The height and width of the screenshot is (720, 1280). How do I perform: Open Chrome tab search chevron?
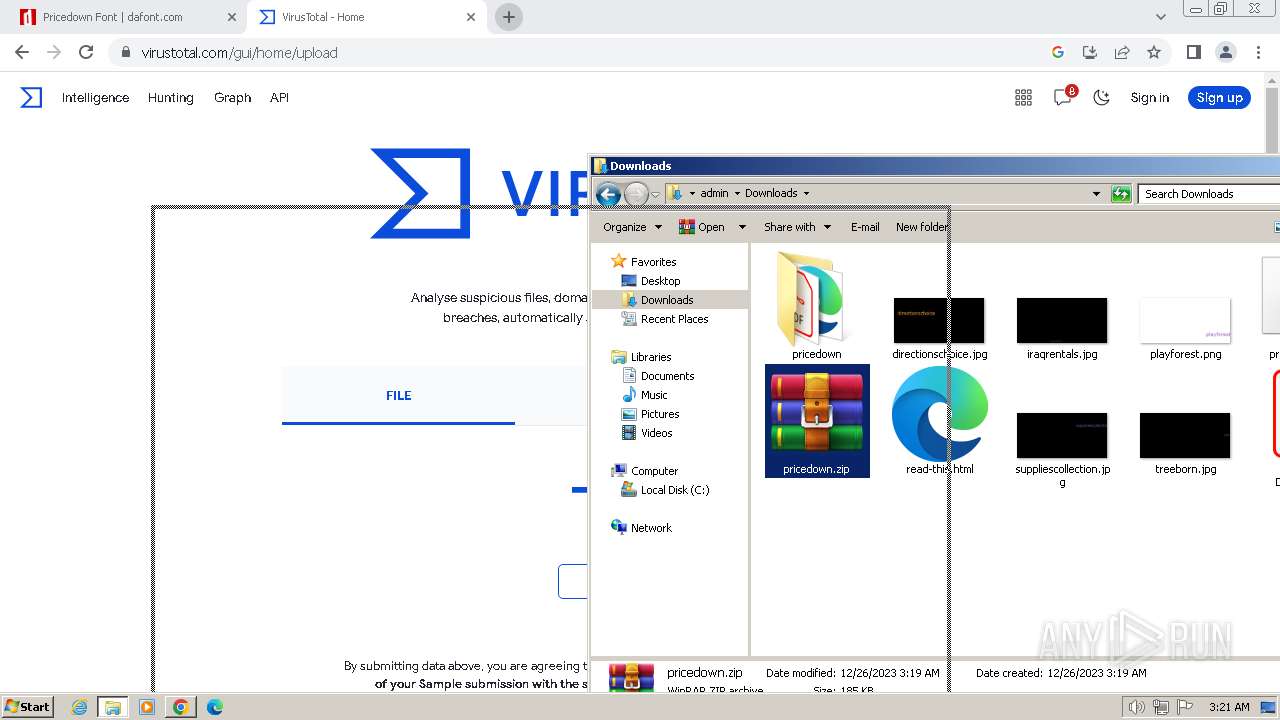pyautogui.click(x=1160, y=17)
